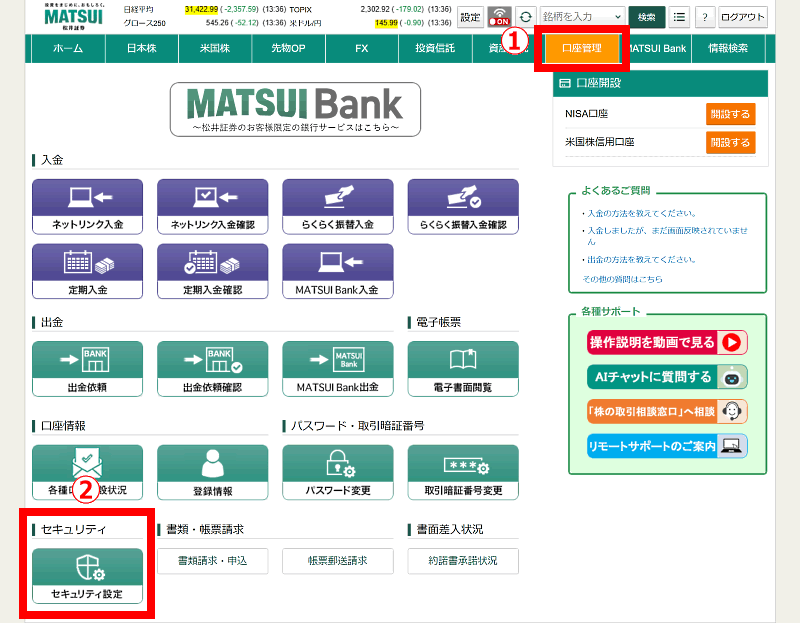Switch to the 先物OP tab
Image resolution: width=800 pixels, height=623 pixels.
tap(288, 48)
